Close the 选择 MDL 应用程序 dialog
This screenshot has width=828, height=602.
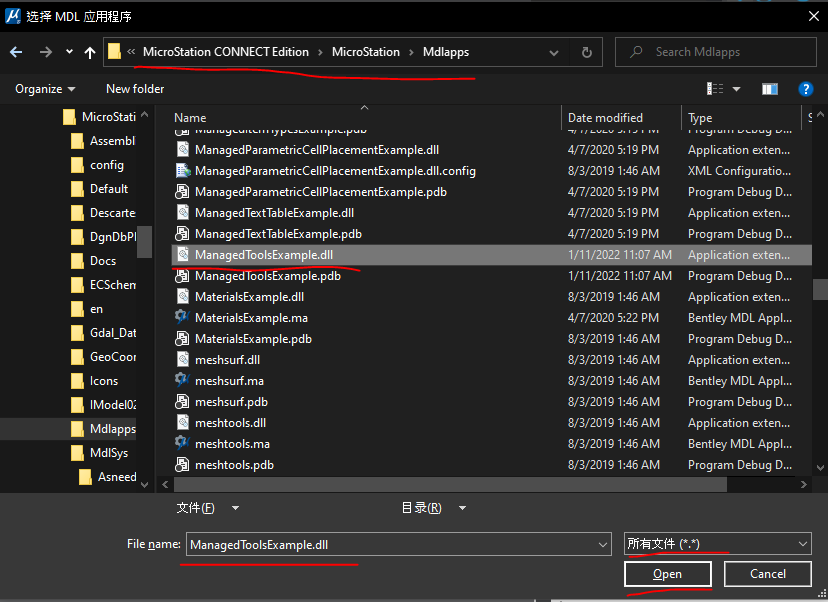(814, 16)
